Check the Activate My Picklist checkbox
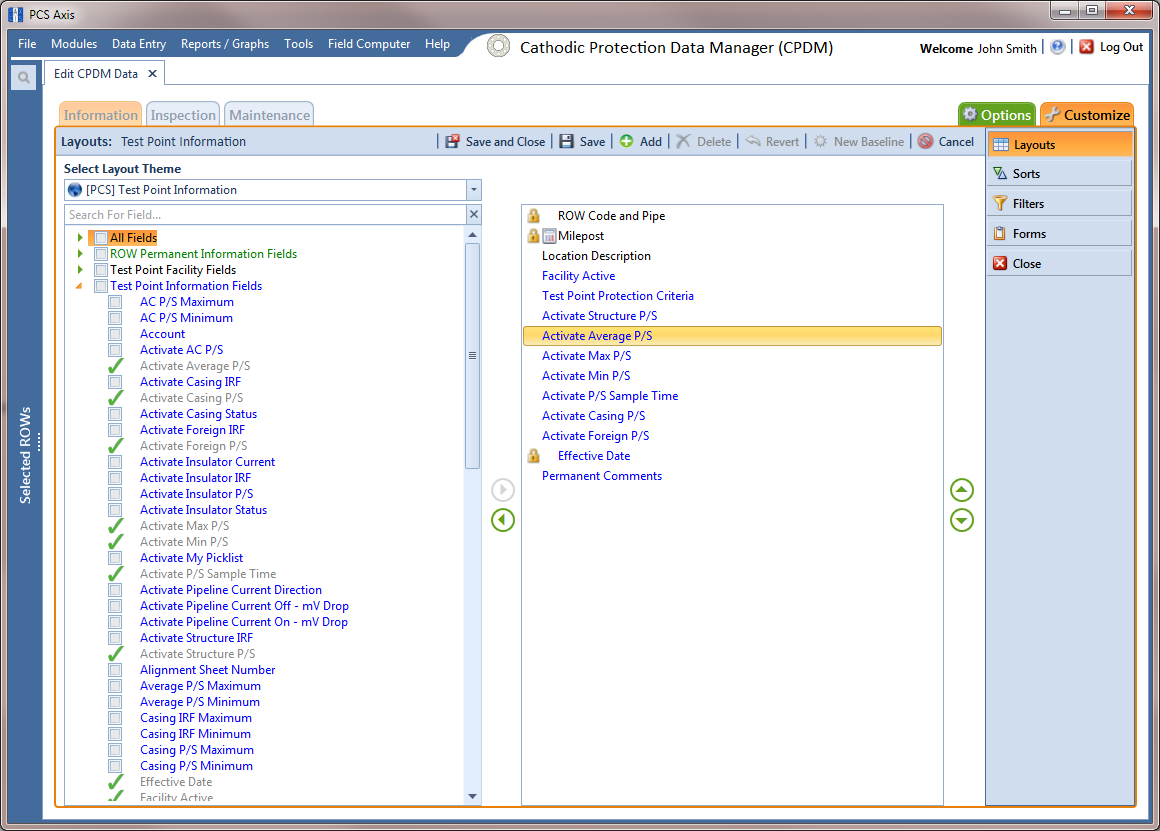 115,558
